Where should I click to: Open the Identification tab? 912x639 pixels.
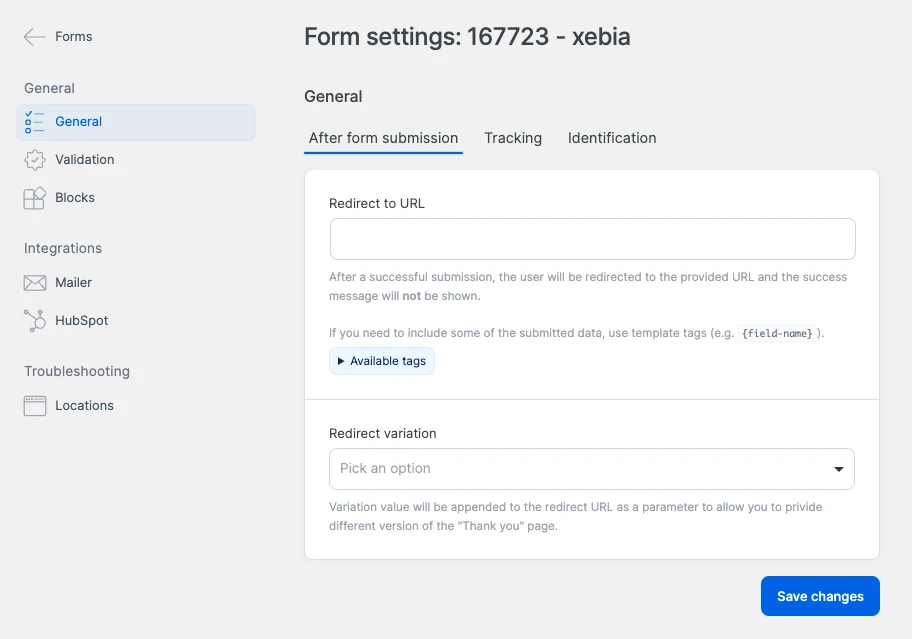click(611, 138)
